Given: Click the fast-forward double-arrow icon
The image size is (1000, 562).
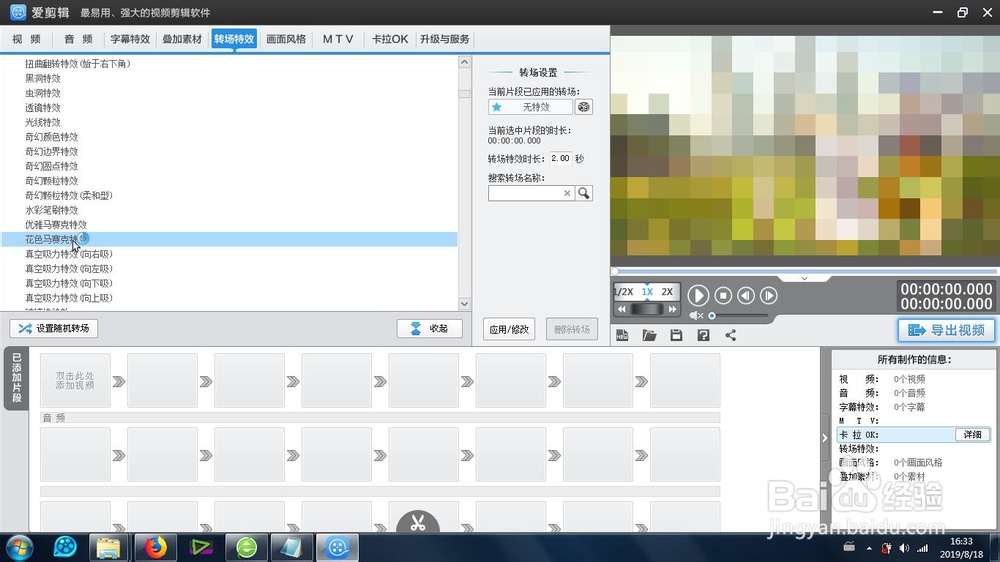Looking at the screenshot, I should (x=672, y=309).
